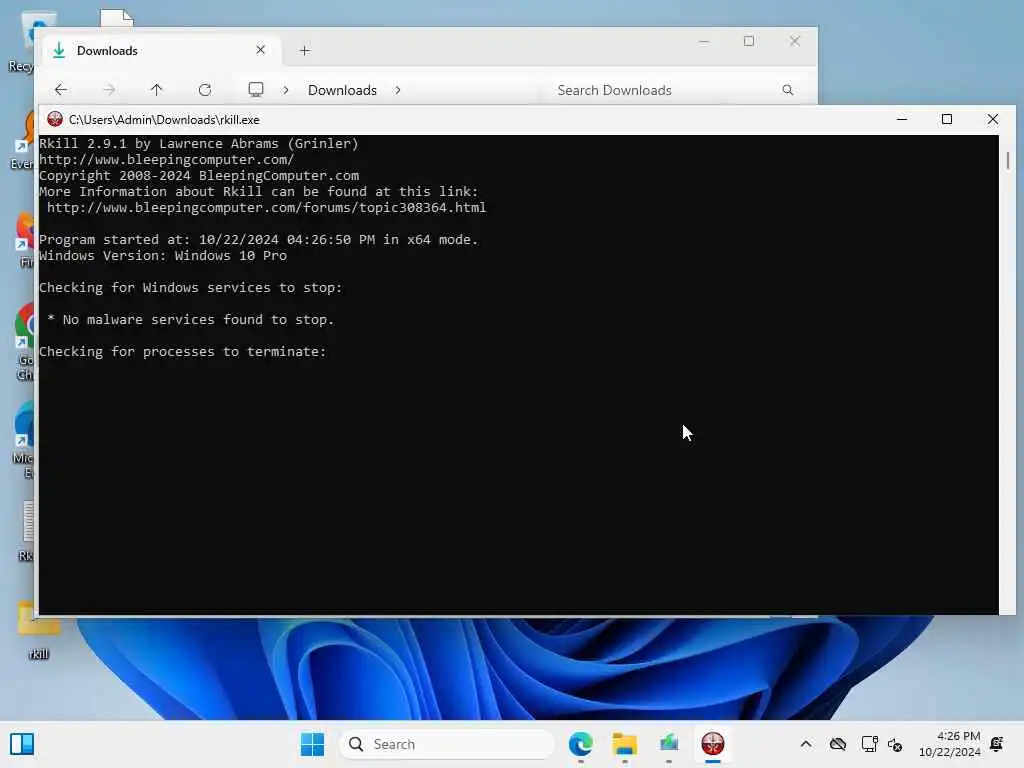The height and width of the screenshot is (768, 1024).
Task: Show hidden system tray icons
Action: (x=806, y=744)
